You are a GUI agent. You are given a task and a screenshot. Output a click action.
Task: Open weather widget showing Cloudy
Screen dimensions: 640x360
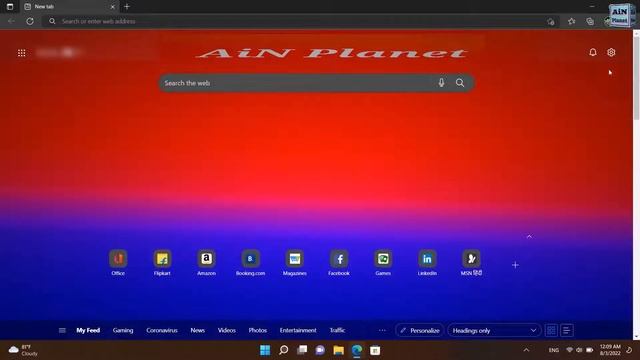(23, 350)
